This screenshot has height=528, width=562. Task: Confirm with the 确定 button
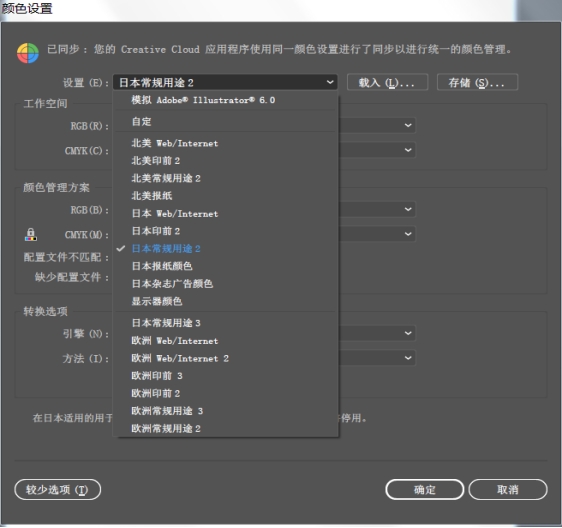425,489
